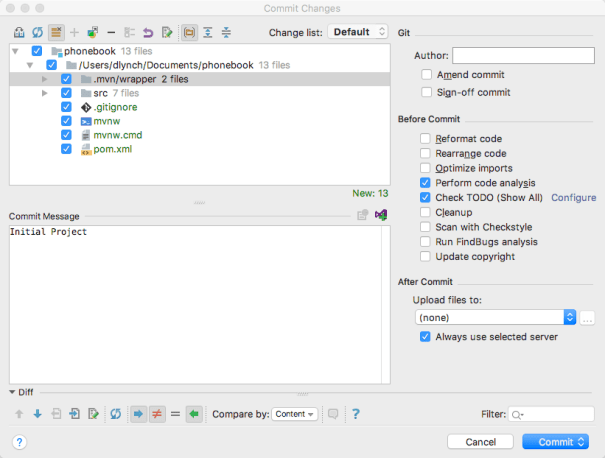The height and width of the screenshot is (458, 605).
Task: Click the Commit button
Action: pos(555,441)
